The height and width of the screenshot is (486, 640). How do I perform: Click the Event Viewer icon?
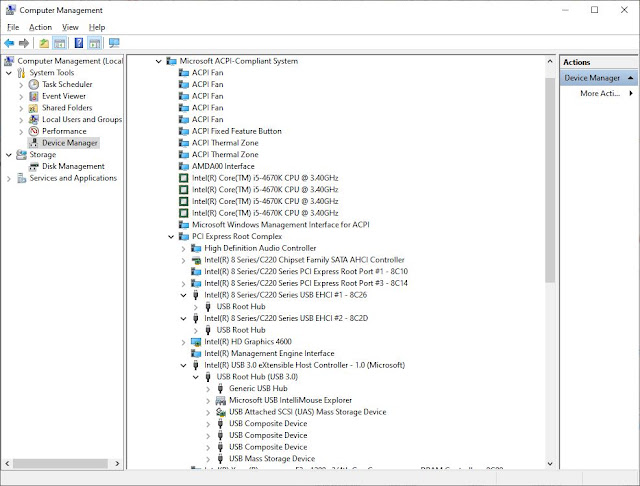coord(33,96)
